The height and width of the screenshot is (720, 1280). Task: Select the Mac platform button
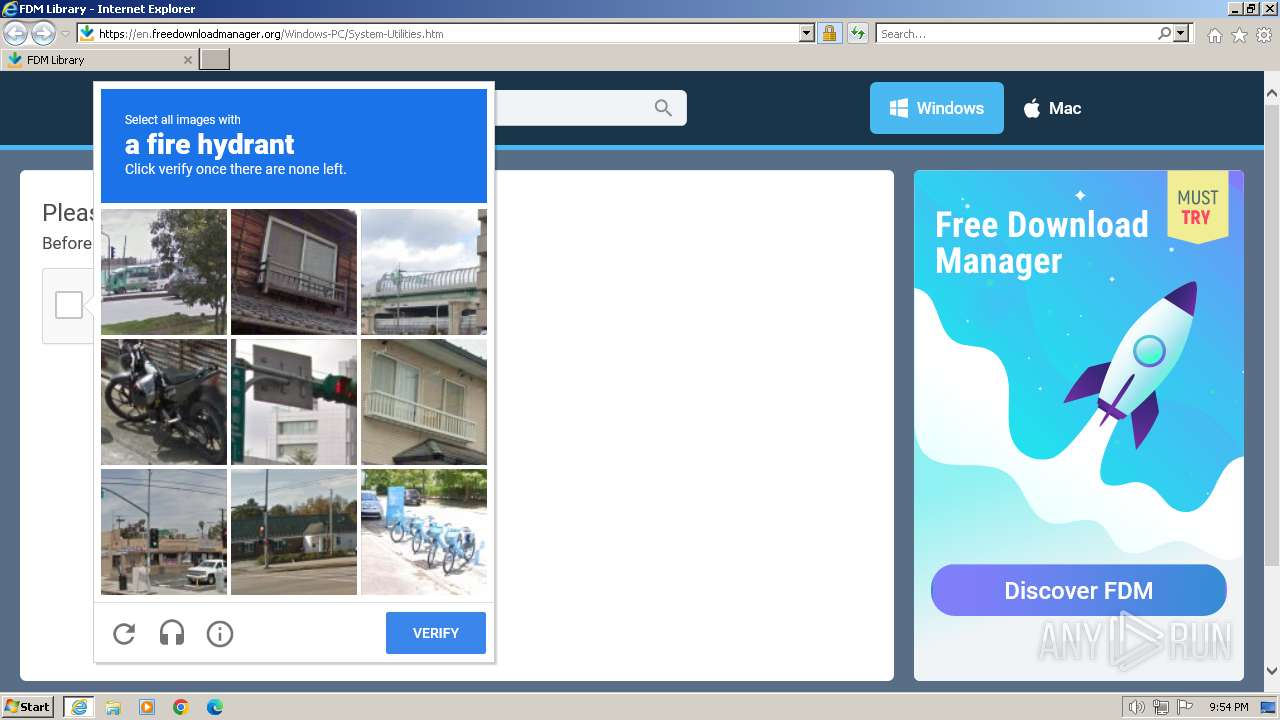coord(1052,108)
